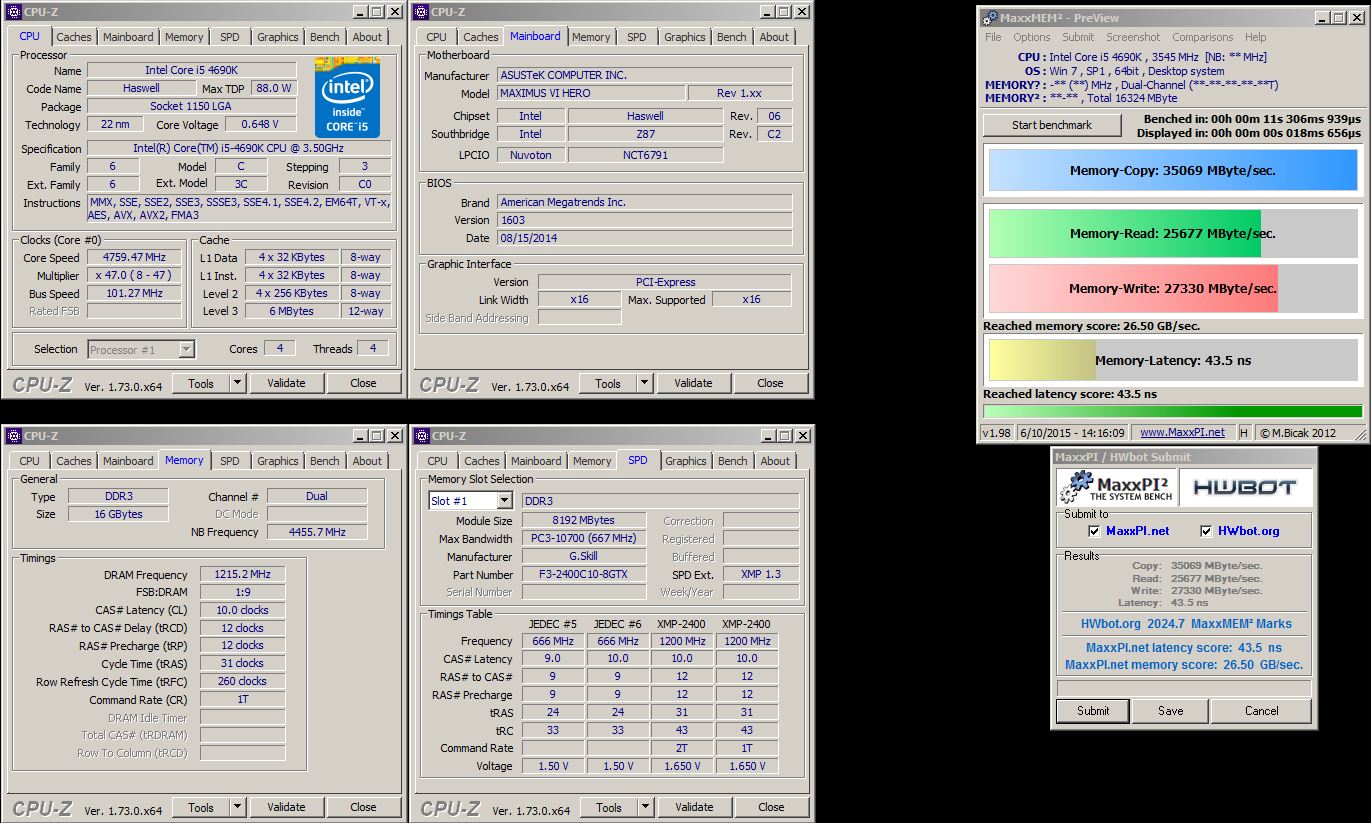Click the motherboard model MAXIMUS VI HERO

[591, 93]
